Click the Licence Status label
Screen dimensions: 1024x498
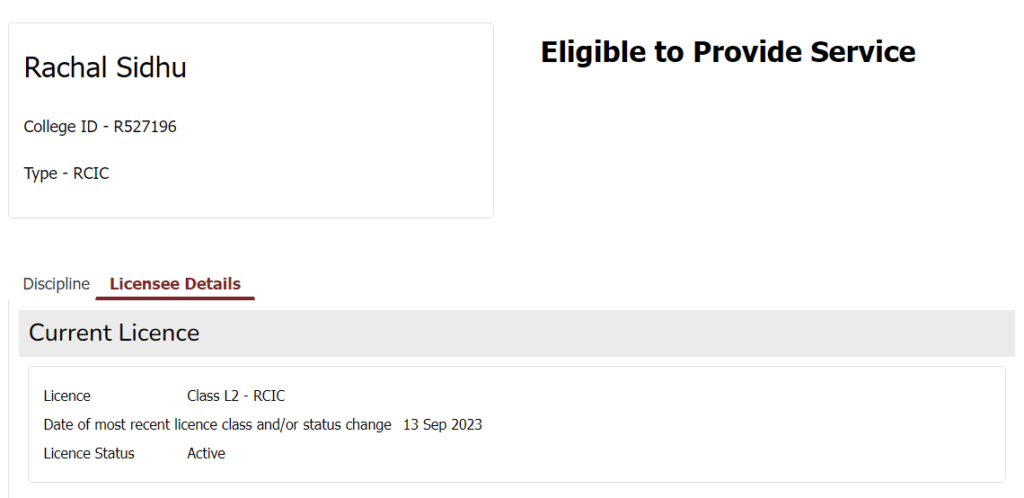point(89,454)
